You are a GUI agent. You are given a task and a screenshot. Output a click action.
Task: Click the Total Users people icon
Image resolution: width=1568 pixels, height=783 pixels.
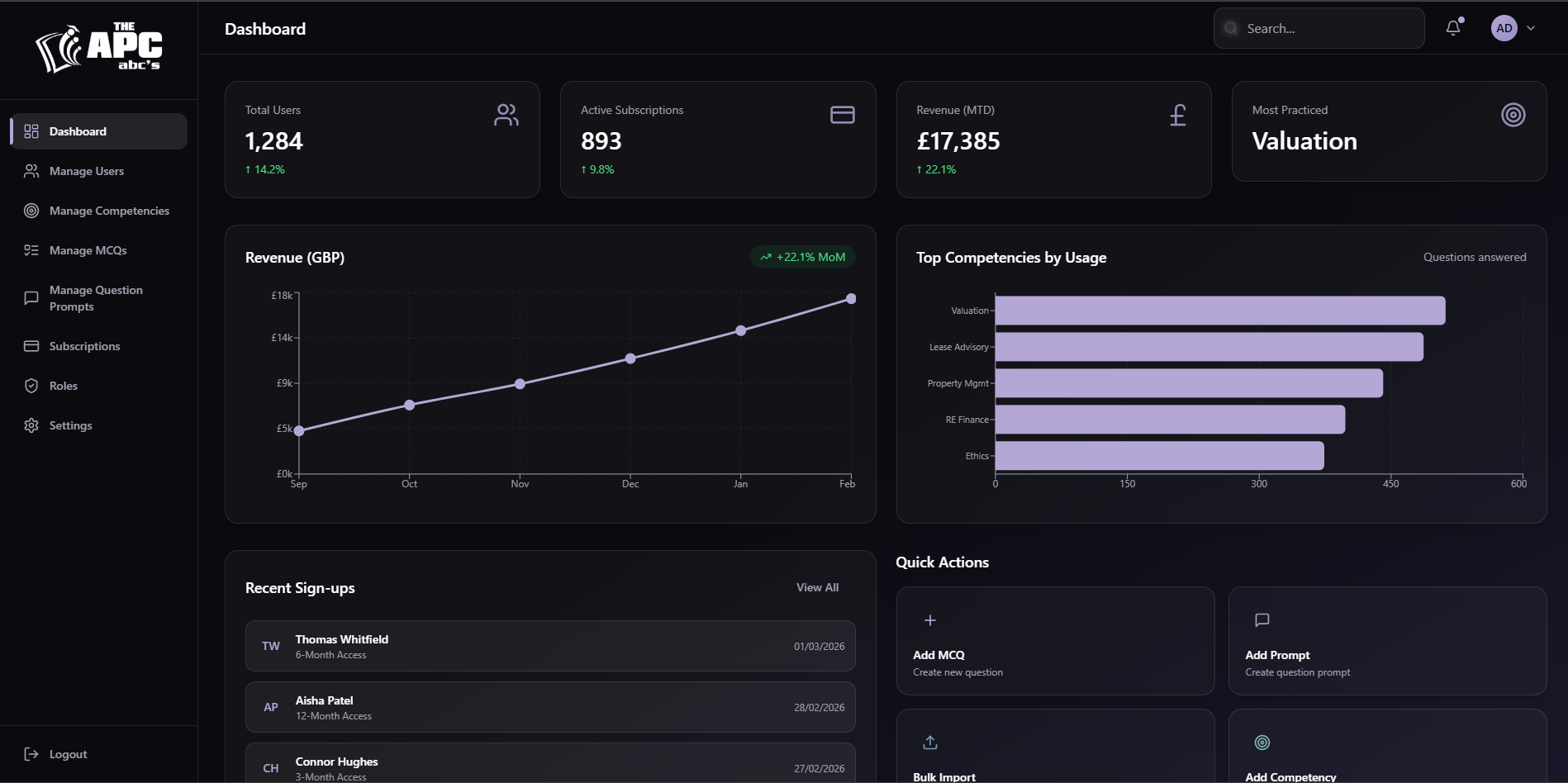(506, 115)
